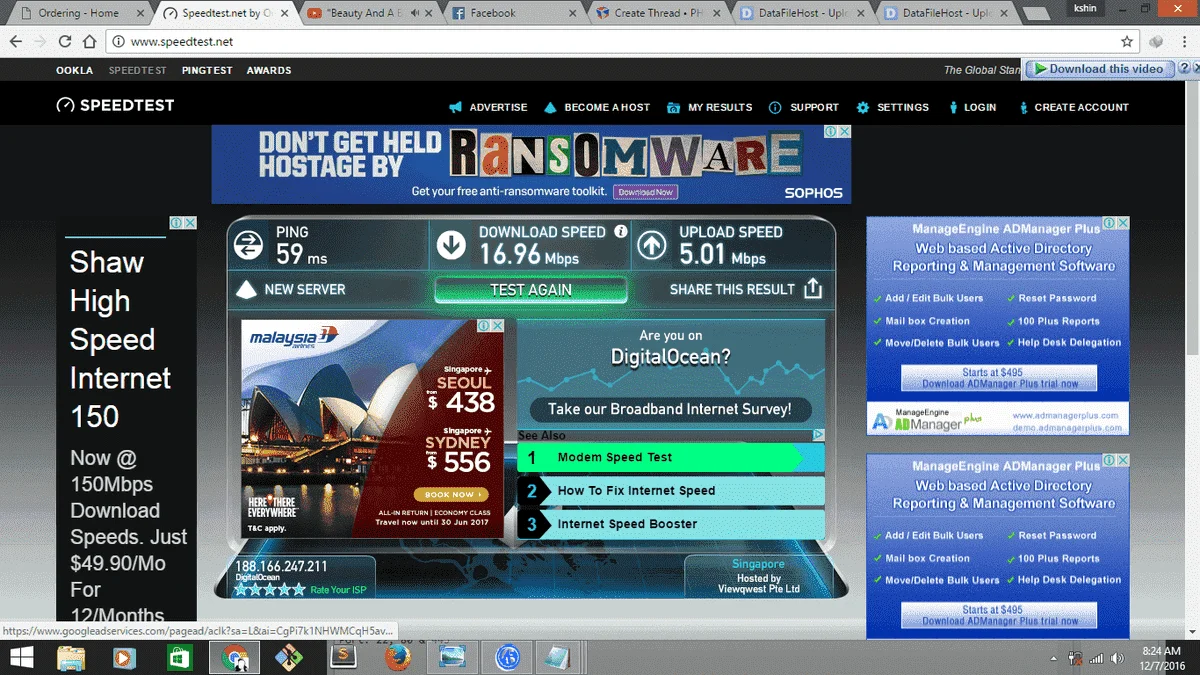The image size is (1200, 675).
Task: Click the SPEEDTEST top nav link
Action: pyautogui.click(x=138, y=70)
